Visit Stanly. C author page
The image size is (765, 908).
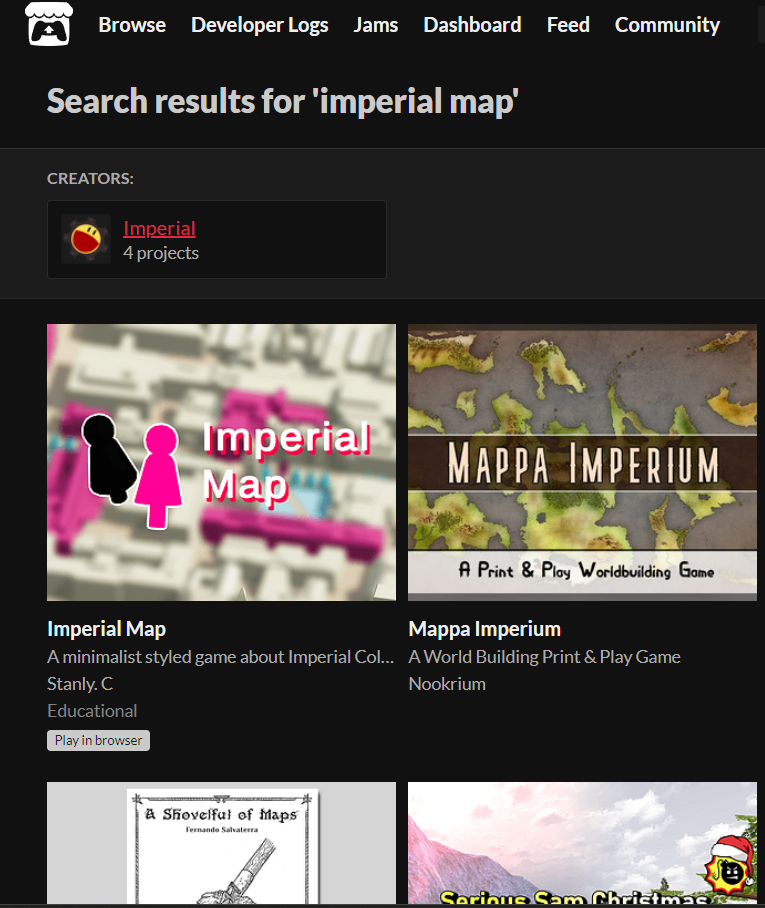[x=80, y=684]
